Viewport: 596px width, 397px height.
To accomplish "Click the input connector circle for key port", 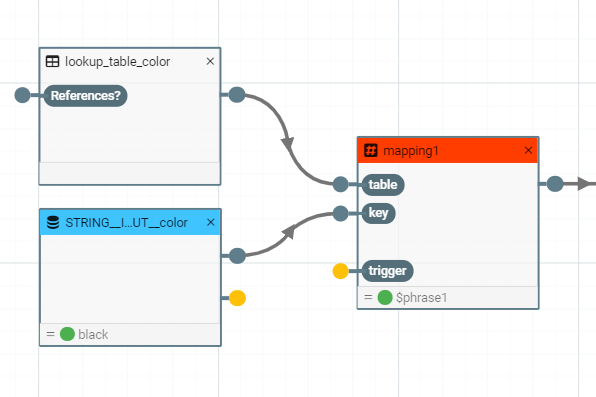I will (341, 213).
